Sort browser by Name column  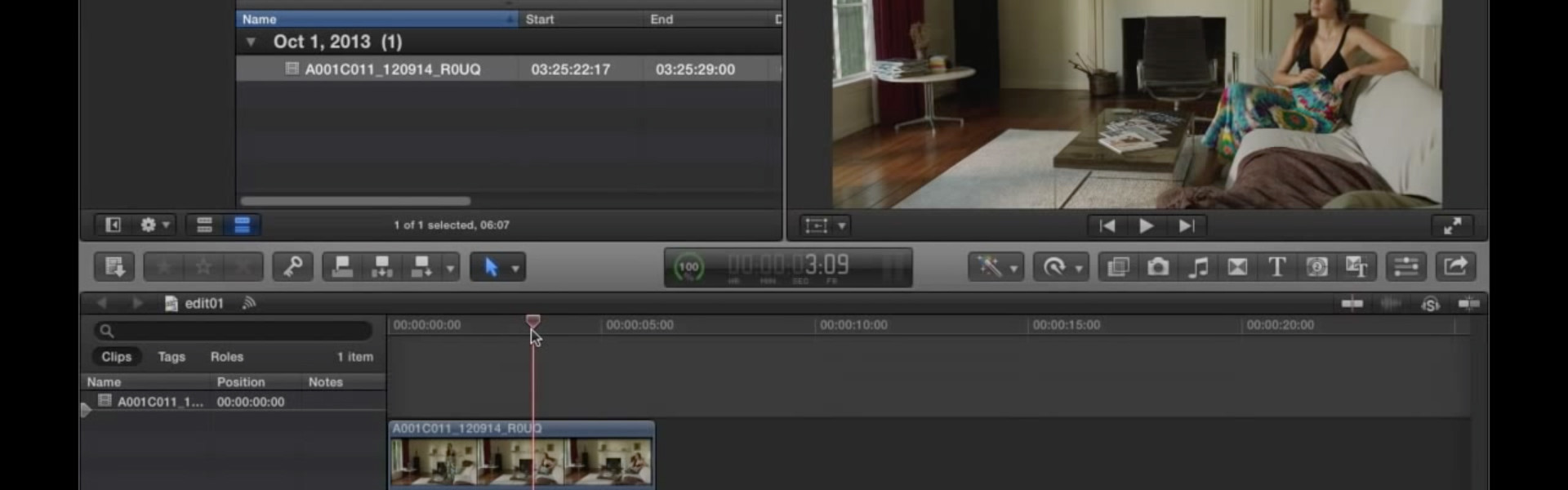(377, 19)
